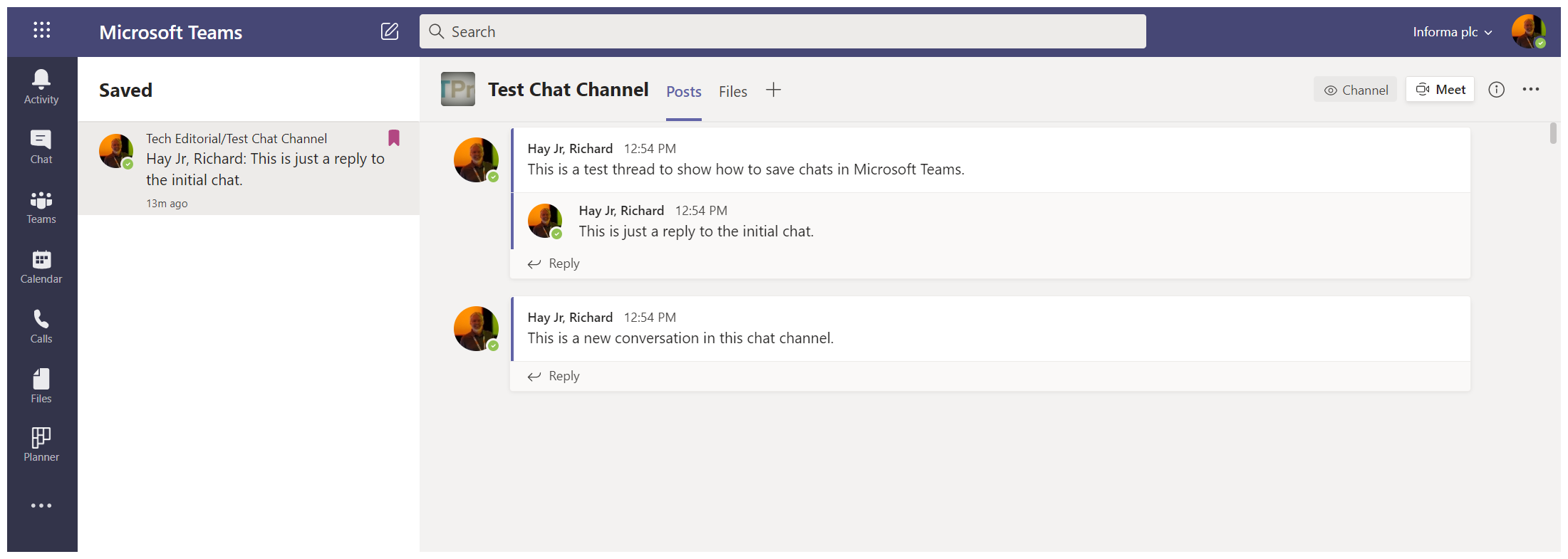Screen dimensions: 1568x559
Task: Unsave message using the bookmark icon
Action: tap(393, 138)
